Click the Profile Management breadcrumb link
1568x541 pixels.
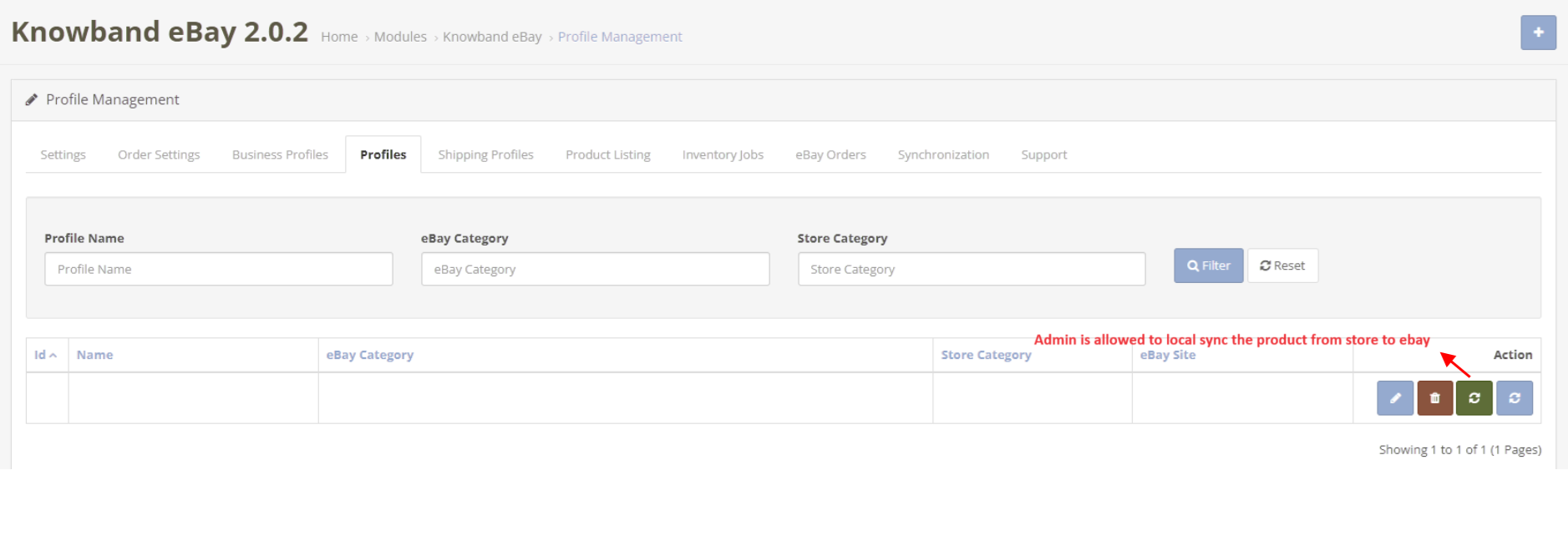click(620, 37)
